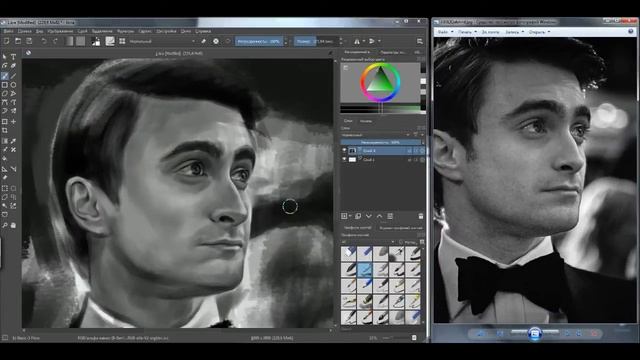The image size is (640, 360).
Task: Select the Zoom magnifier tool
Action: click(4, 225)
